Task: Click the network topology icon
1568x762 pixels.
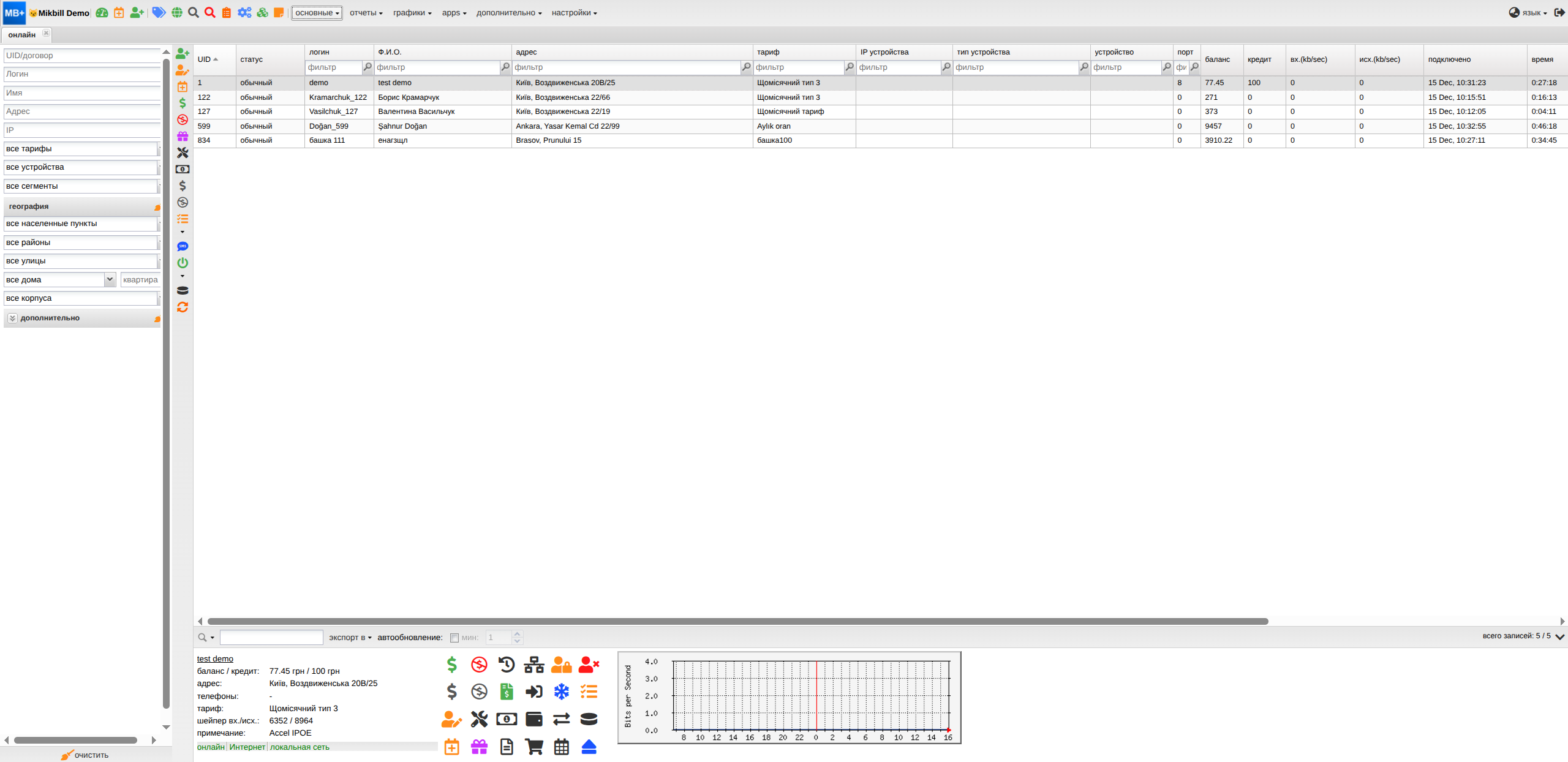Action: (x=533, y=664)
